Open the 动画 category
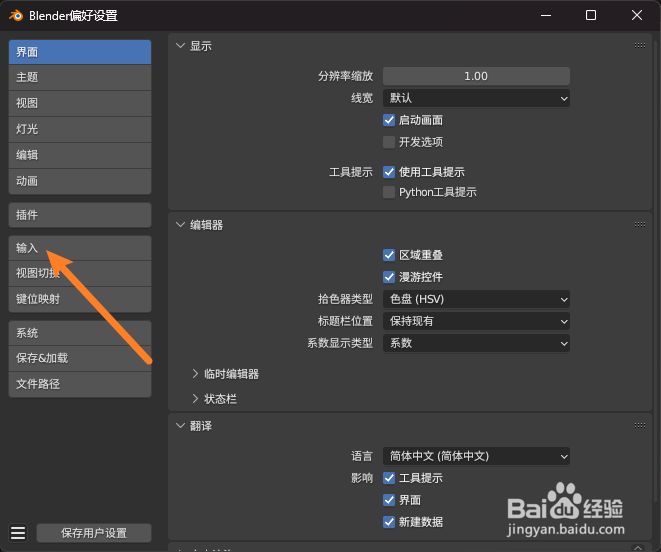The height and width of the screenshot is (552, 661). [80, 181]
